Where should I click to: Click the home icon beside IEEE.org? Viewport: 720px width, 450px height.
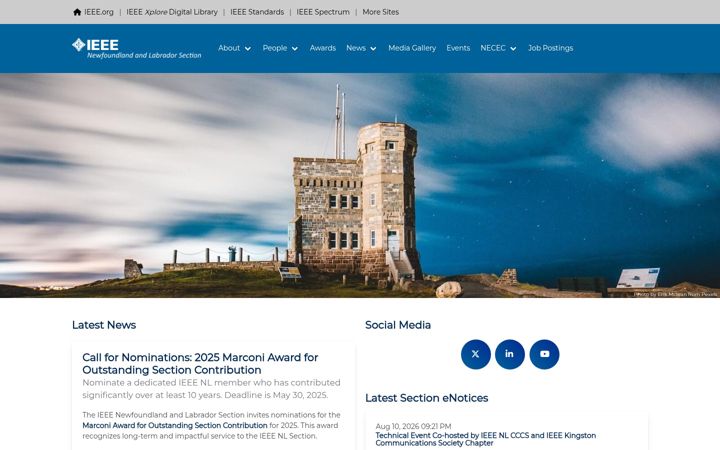(77, 12)
